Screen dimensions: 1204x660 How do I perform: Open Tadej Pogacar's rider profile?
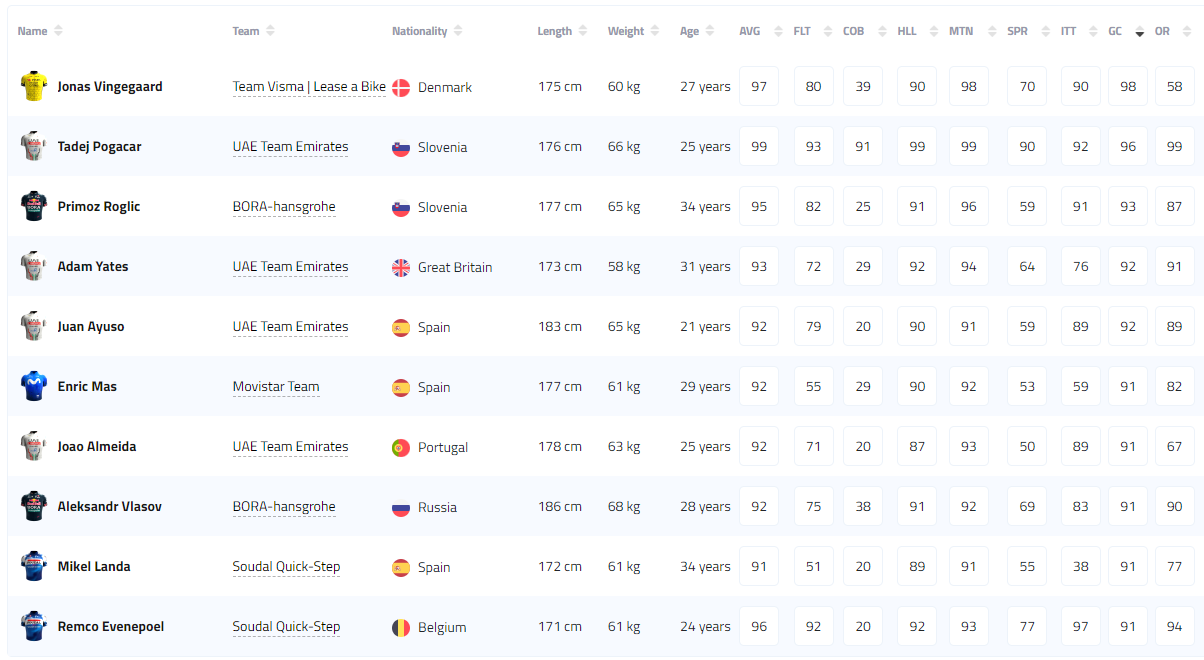click(99, 146)
